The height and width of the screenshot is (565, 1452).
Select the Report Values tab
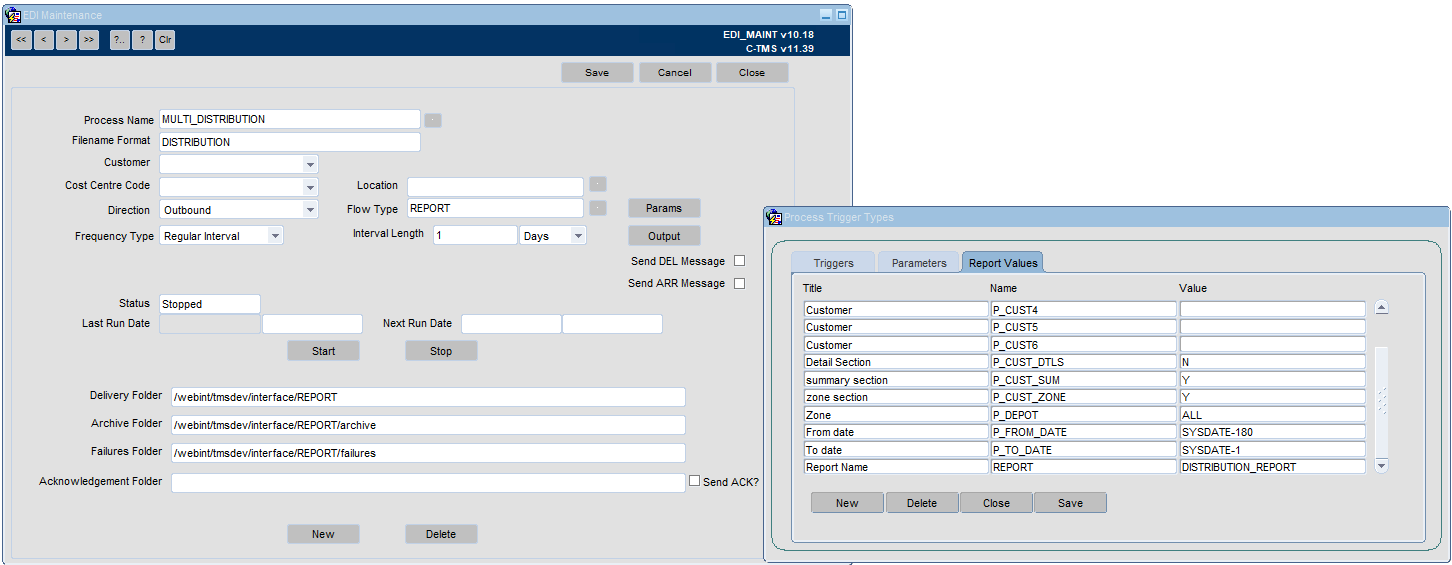1004,263
